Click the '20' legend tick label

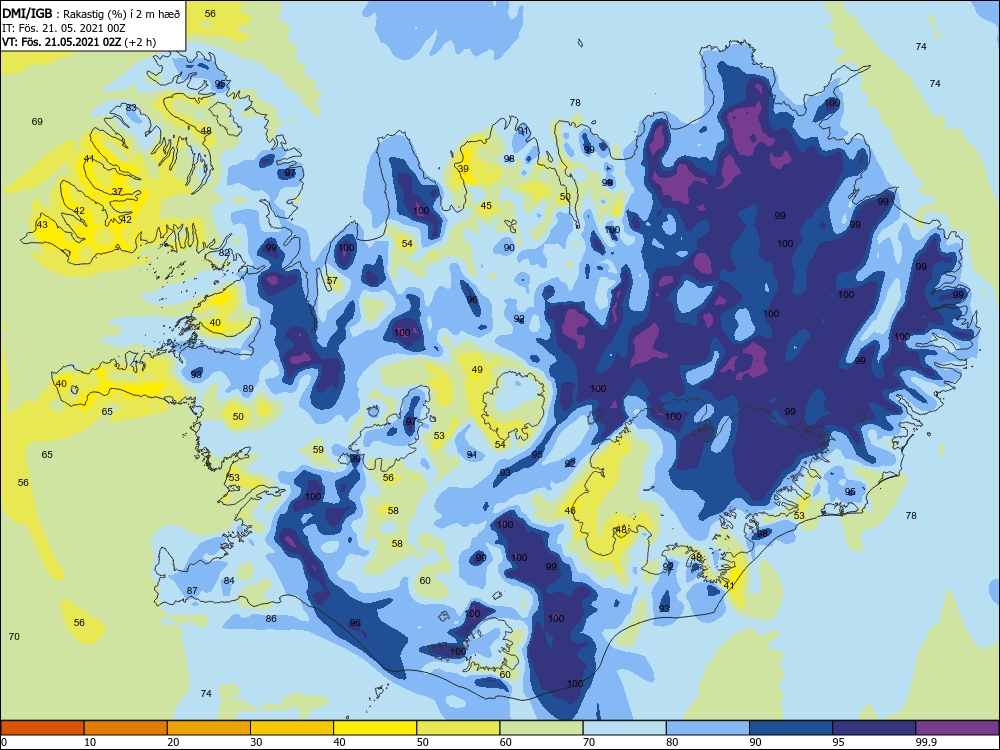coord(173,742)
